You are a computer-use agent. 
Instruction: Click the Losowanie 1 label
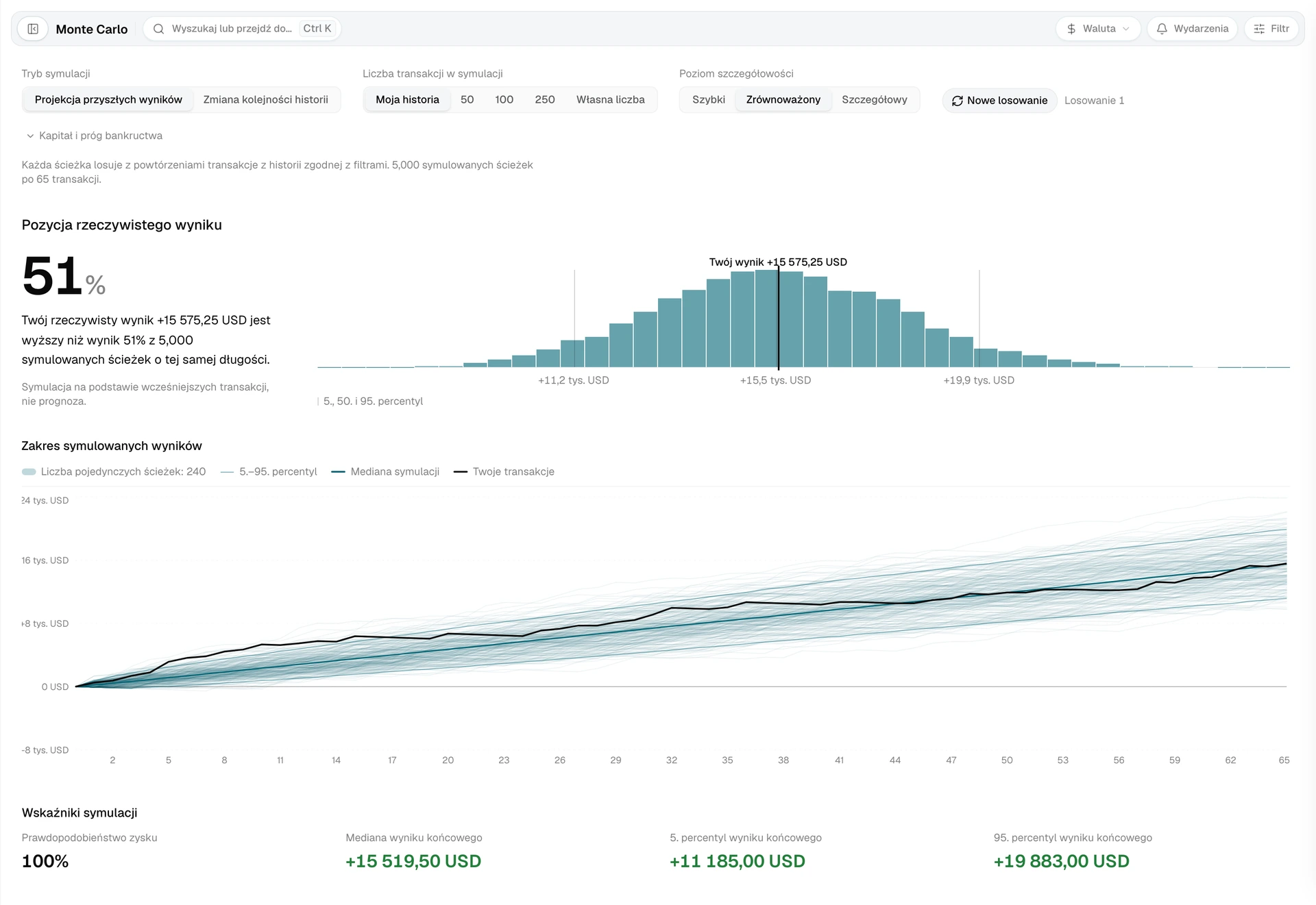click(1094, 101)
